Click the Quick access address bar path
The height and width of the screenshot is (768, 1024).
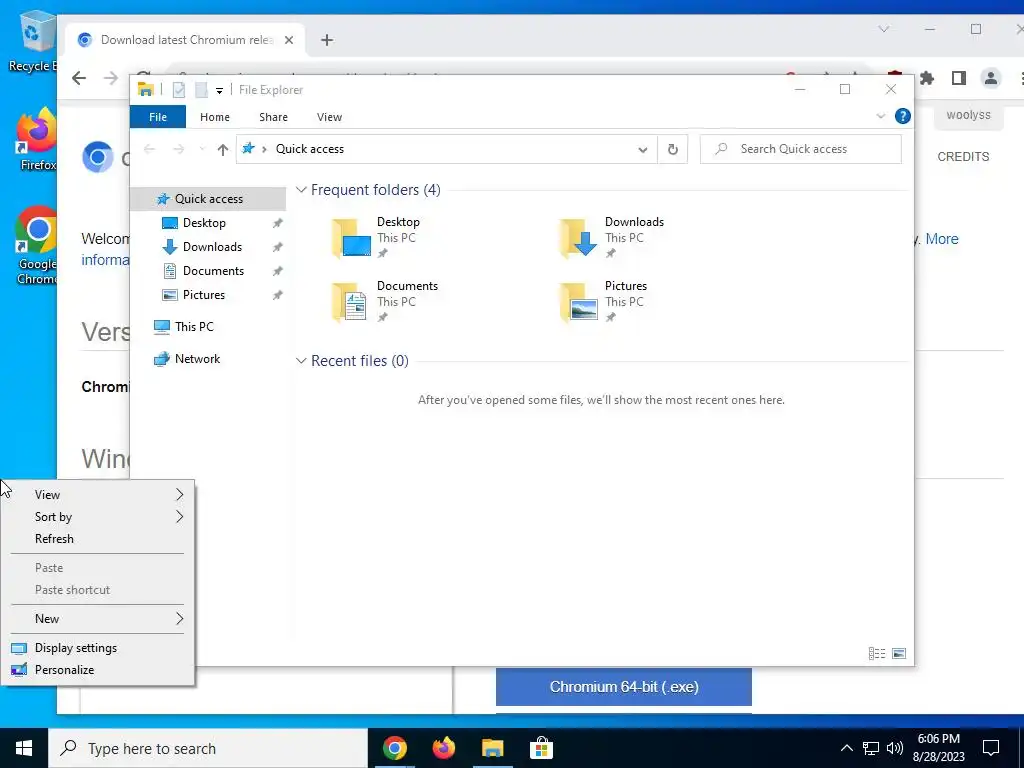[x=310, y=149]
